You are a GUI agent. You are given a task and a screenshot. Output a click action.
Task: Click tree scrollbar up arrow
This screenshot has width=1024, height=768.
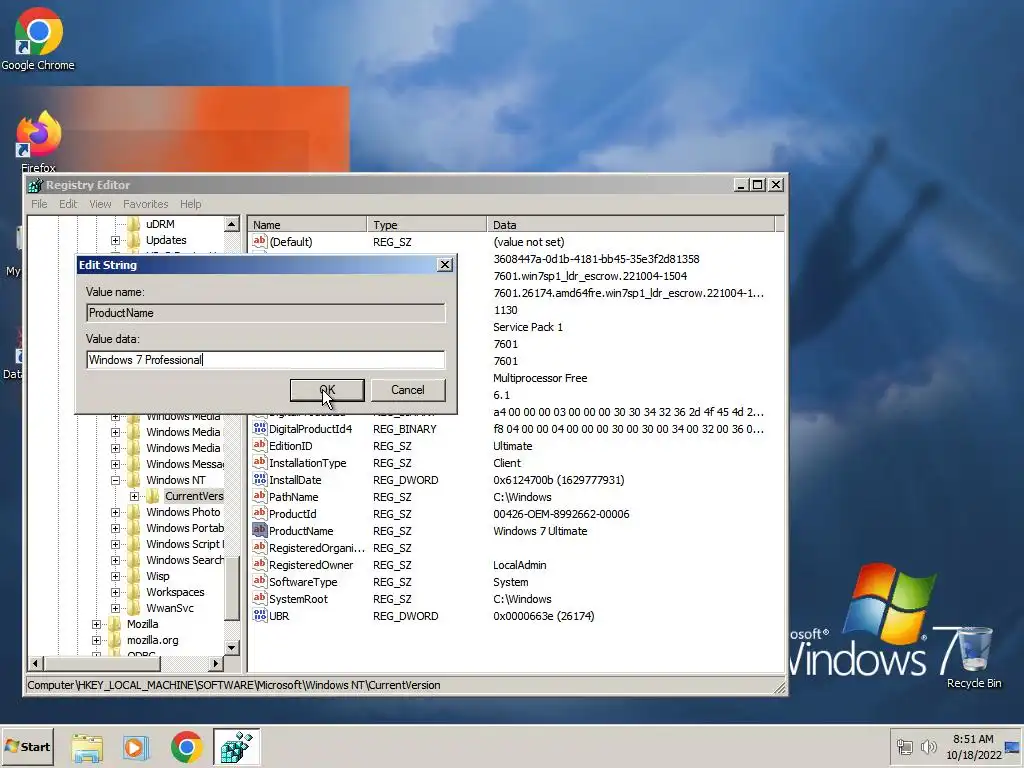[232, 224]
